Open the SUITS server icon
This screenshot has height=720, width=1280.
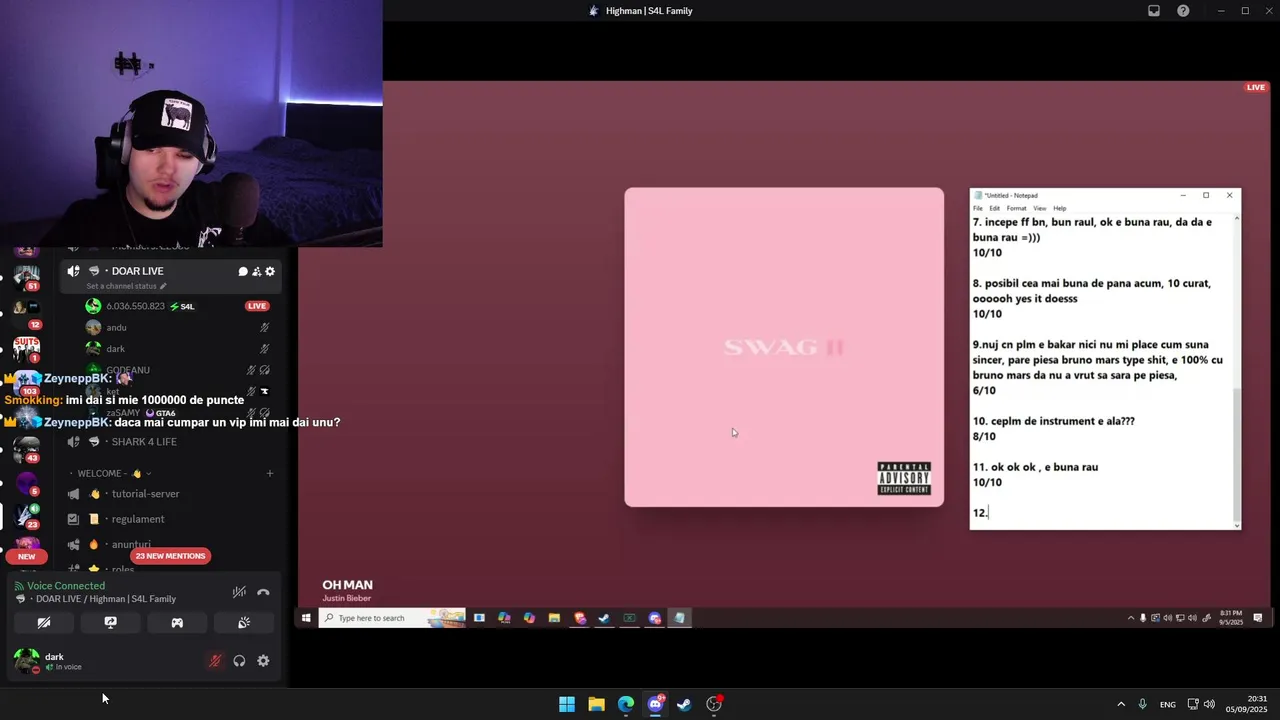(x=27, y=348)
